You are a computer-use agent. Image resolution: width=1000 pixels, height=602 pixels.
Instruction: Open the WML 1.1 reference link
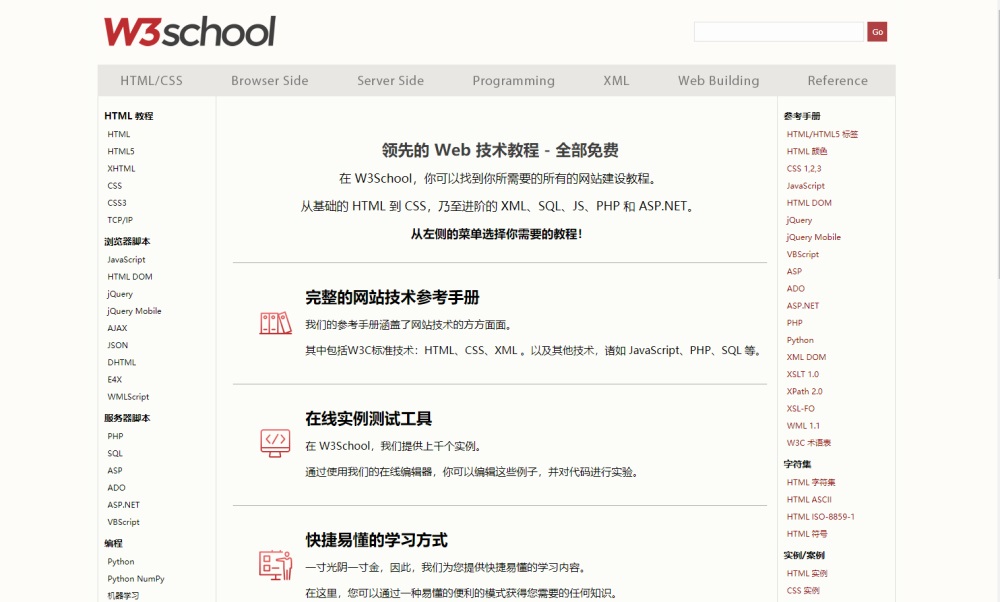point(803,426)
